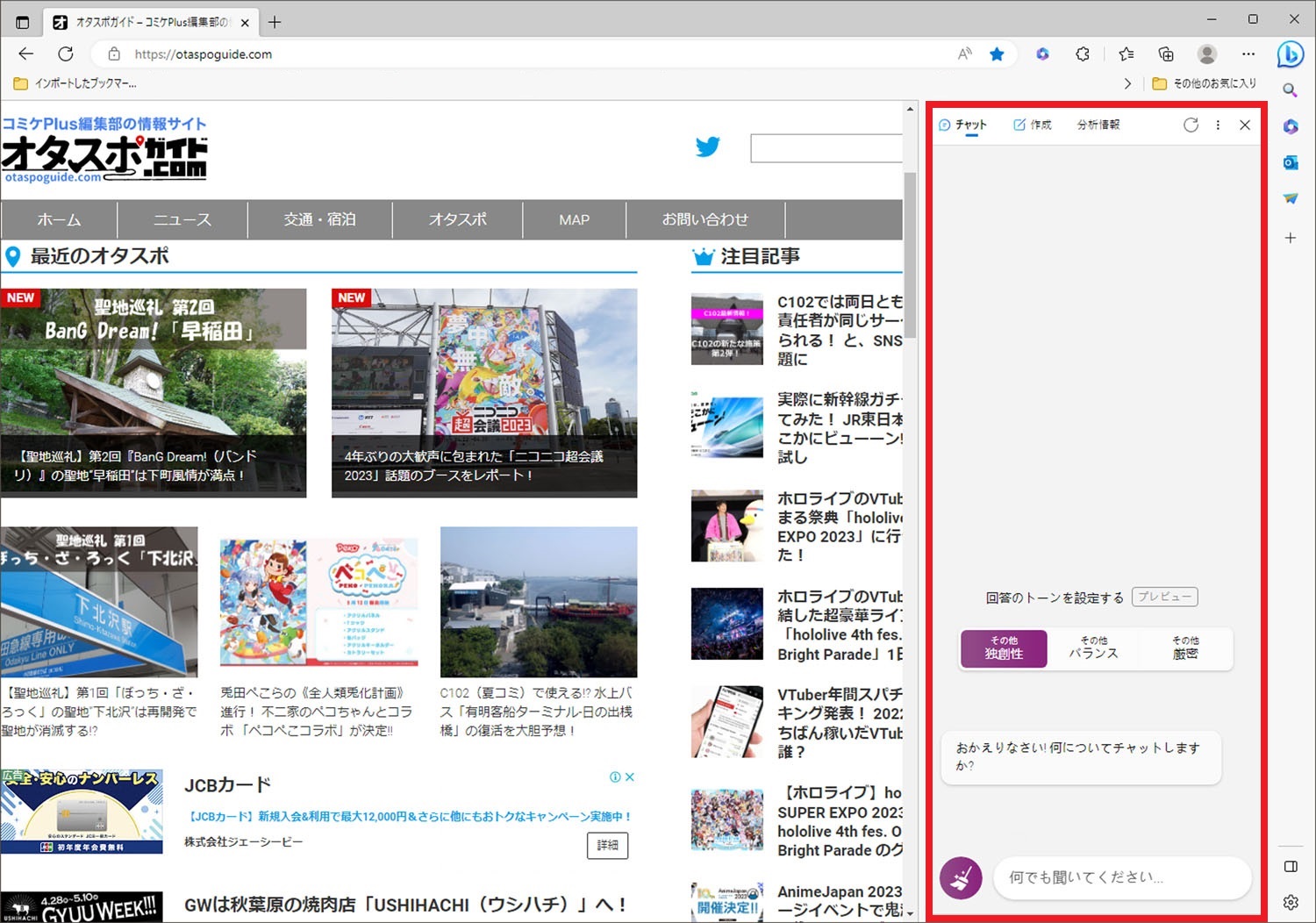Viewport: 1316px width, 923px height.
Task: Click the Twitter bird icon on the site header
Action: 708,147
